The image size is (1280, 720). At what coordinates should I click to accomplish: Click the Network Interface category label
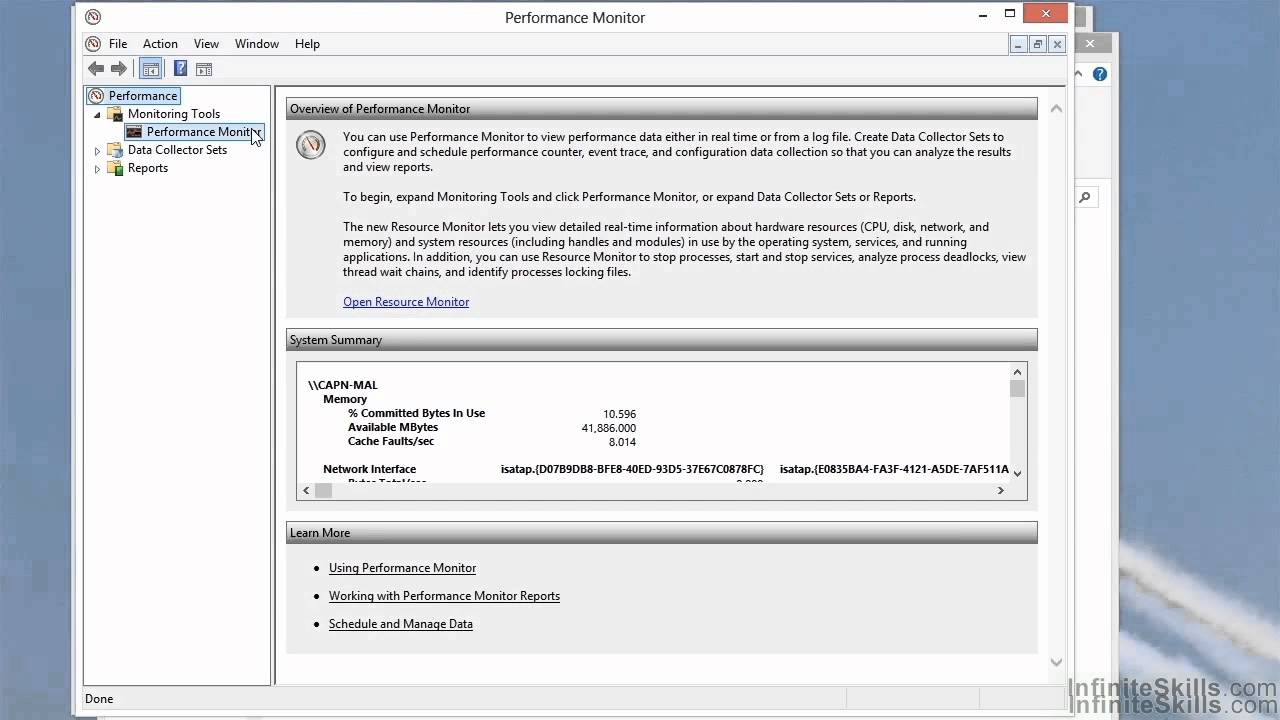(369, 469)
